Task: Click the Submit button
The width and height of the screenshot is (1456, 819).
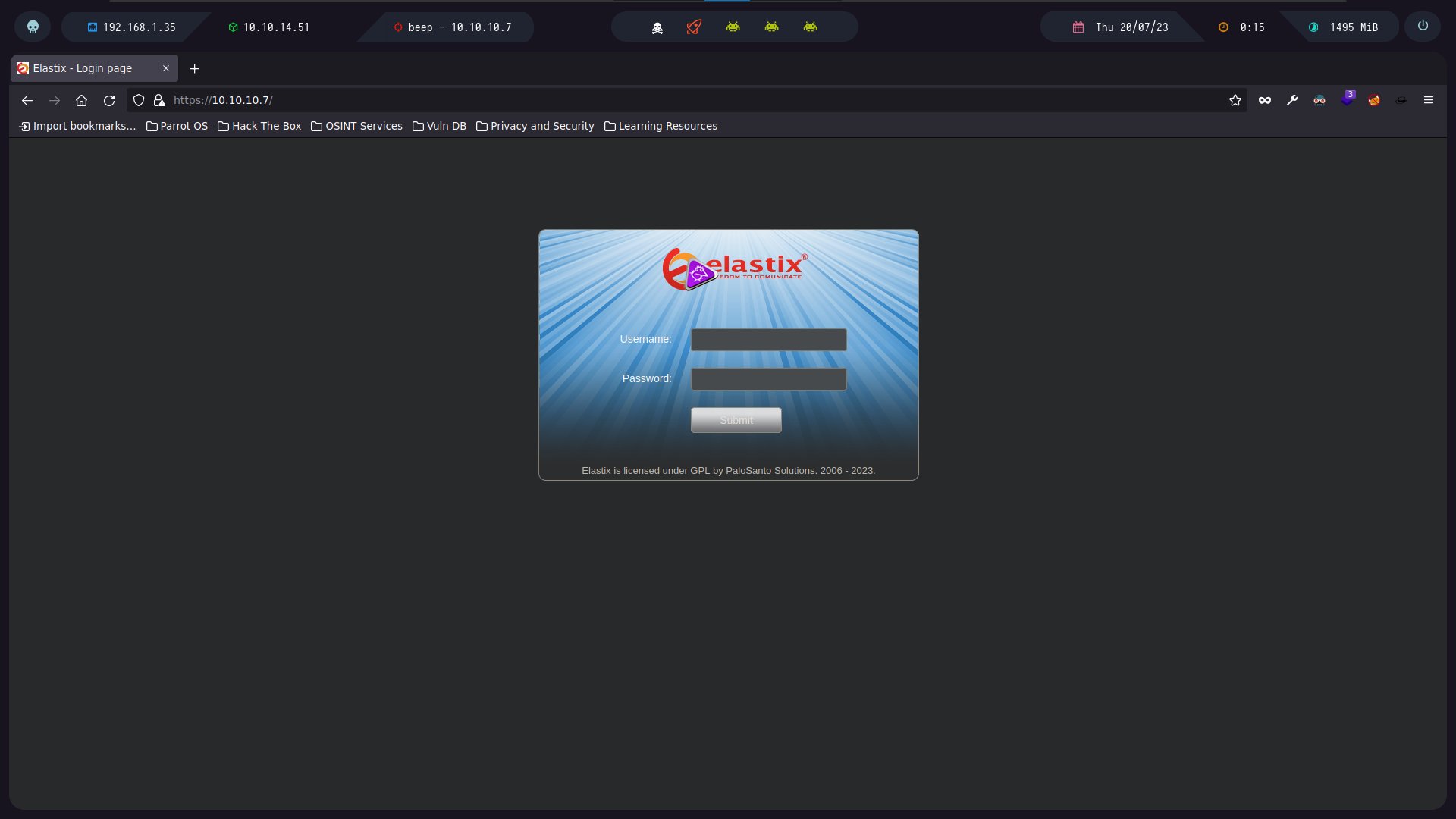Action: (x=736, y=420)
